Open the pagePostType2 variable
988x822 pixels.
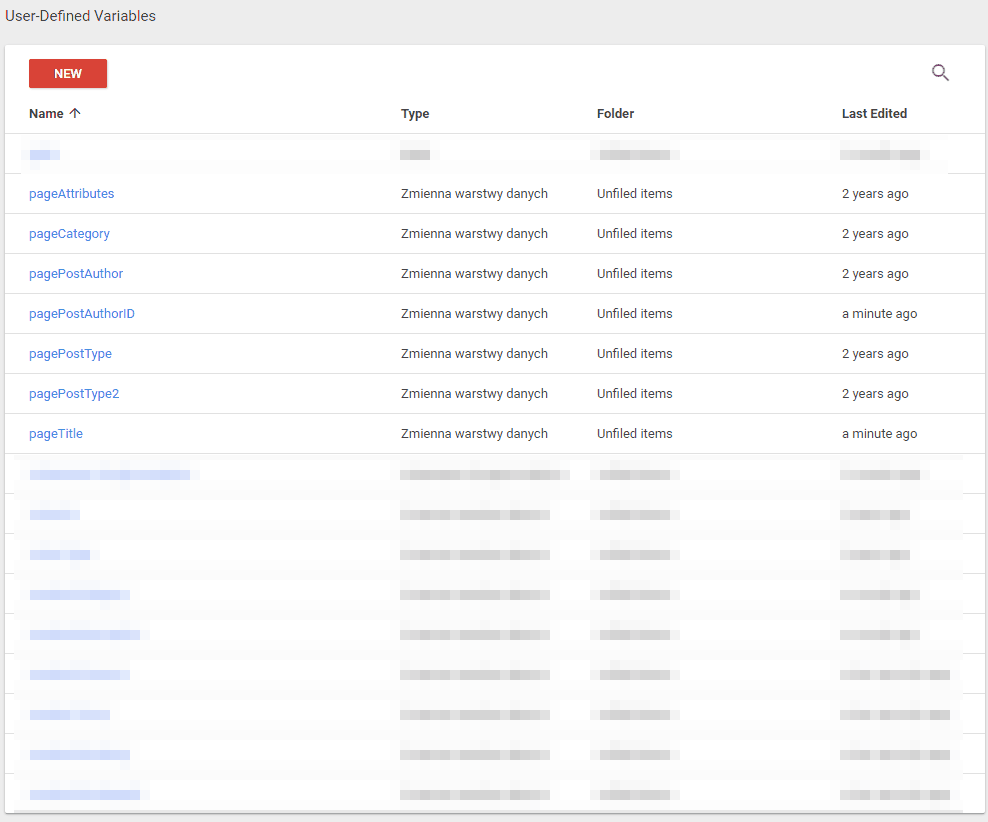74,394
